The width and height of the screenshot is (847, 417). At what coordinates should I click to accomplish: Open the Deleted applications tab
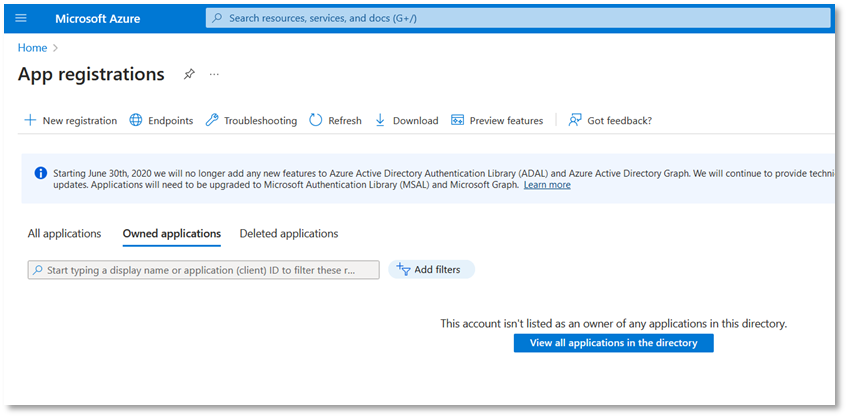tap(289, 234)
